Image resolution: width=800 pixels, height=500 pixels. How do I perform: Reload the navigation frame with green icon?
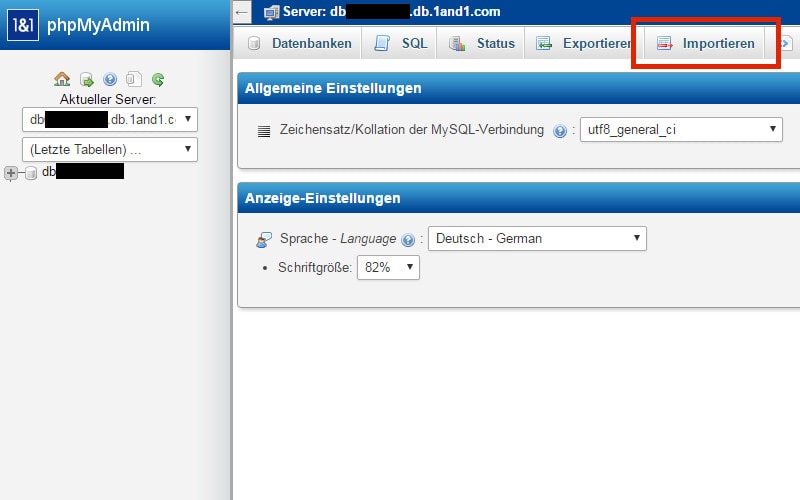[158, 79]
